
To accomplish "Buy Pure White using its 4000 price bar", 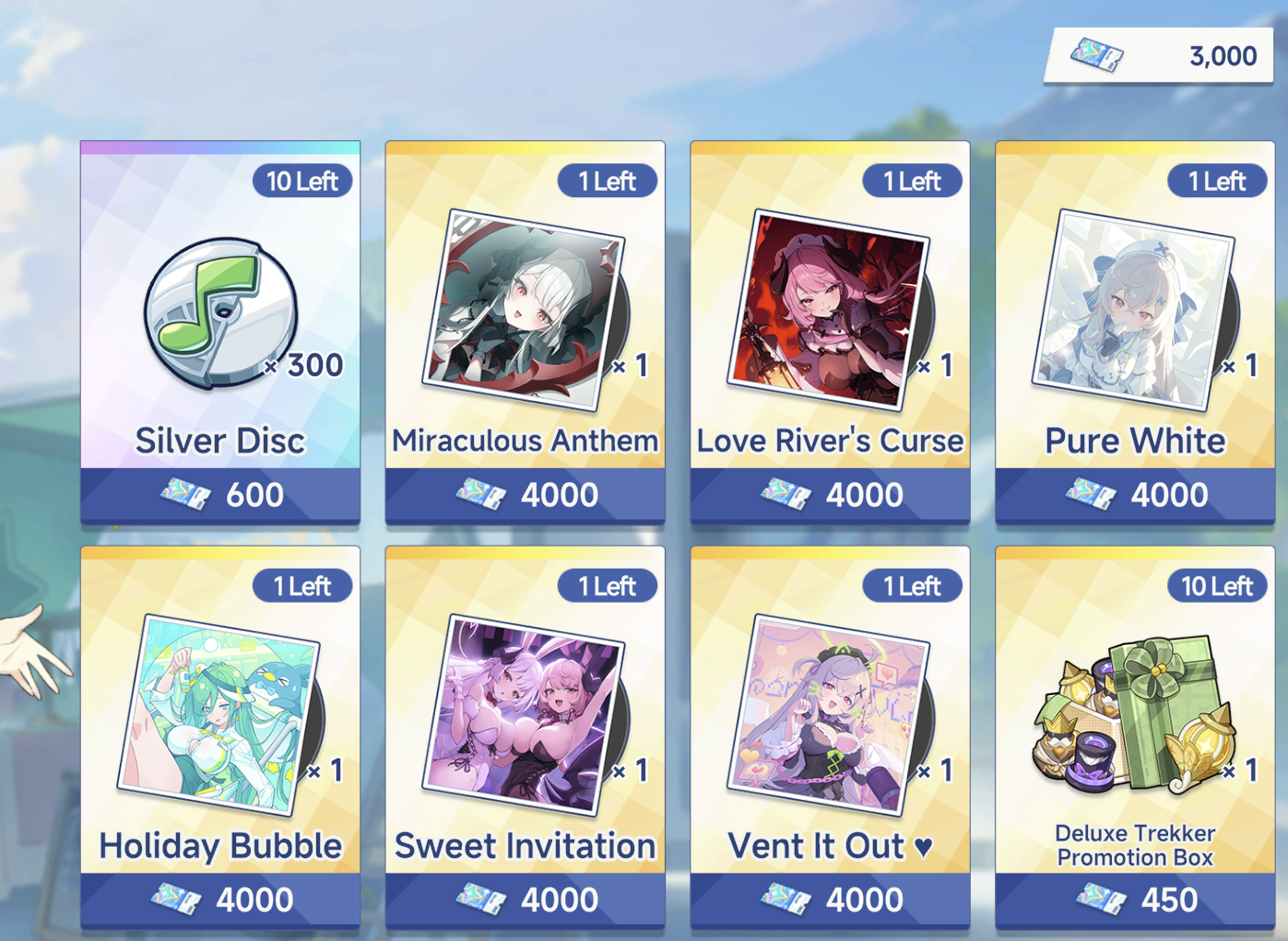I will (1136, 495).
